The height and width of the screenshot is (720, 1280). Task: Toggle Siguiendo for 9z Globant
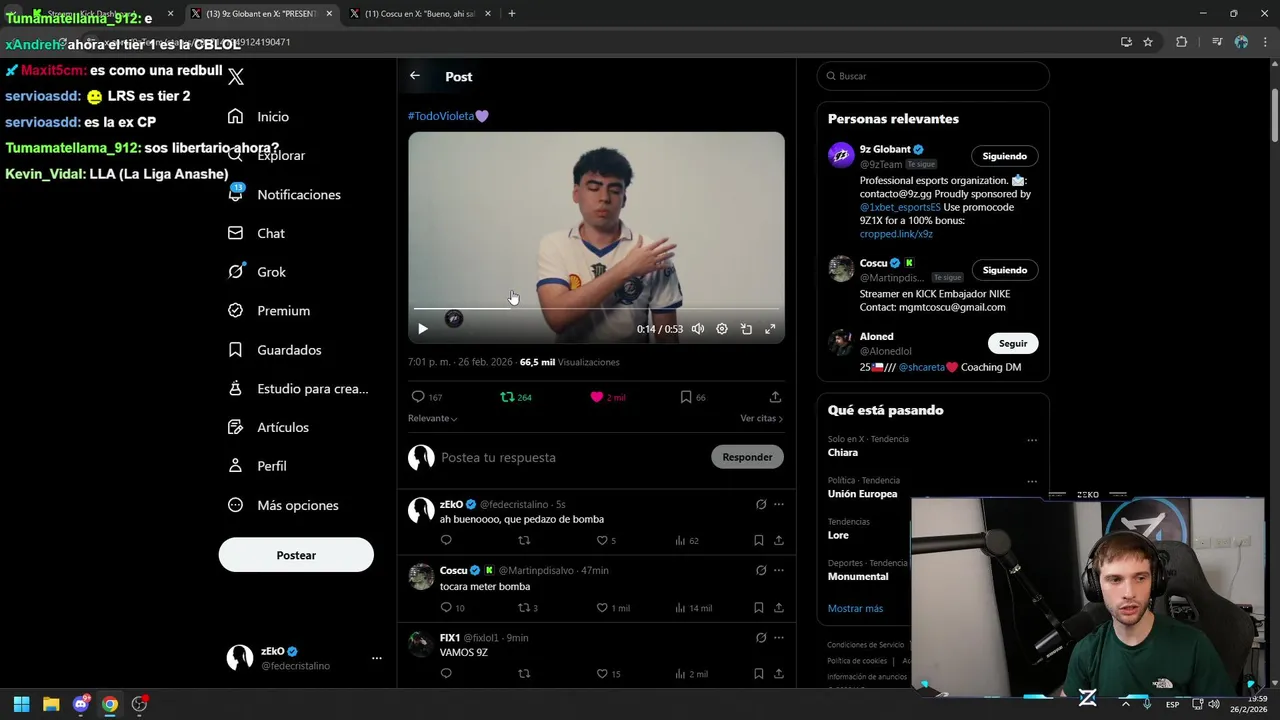1004,156
